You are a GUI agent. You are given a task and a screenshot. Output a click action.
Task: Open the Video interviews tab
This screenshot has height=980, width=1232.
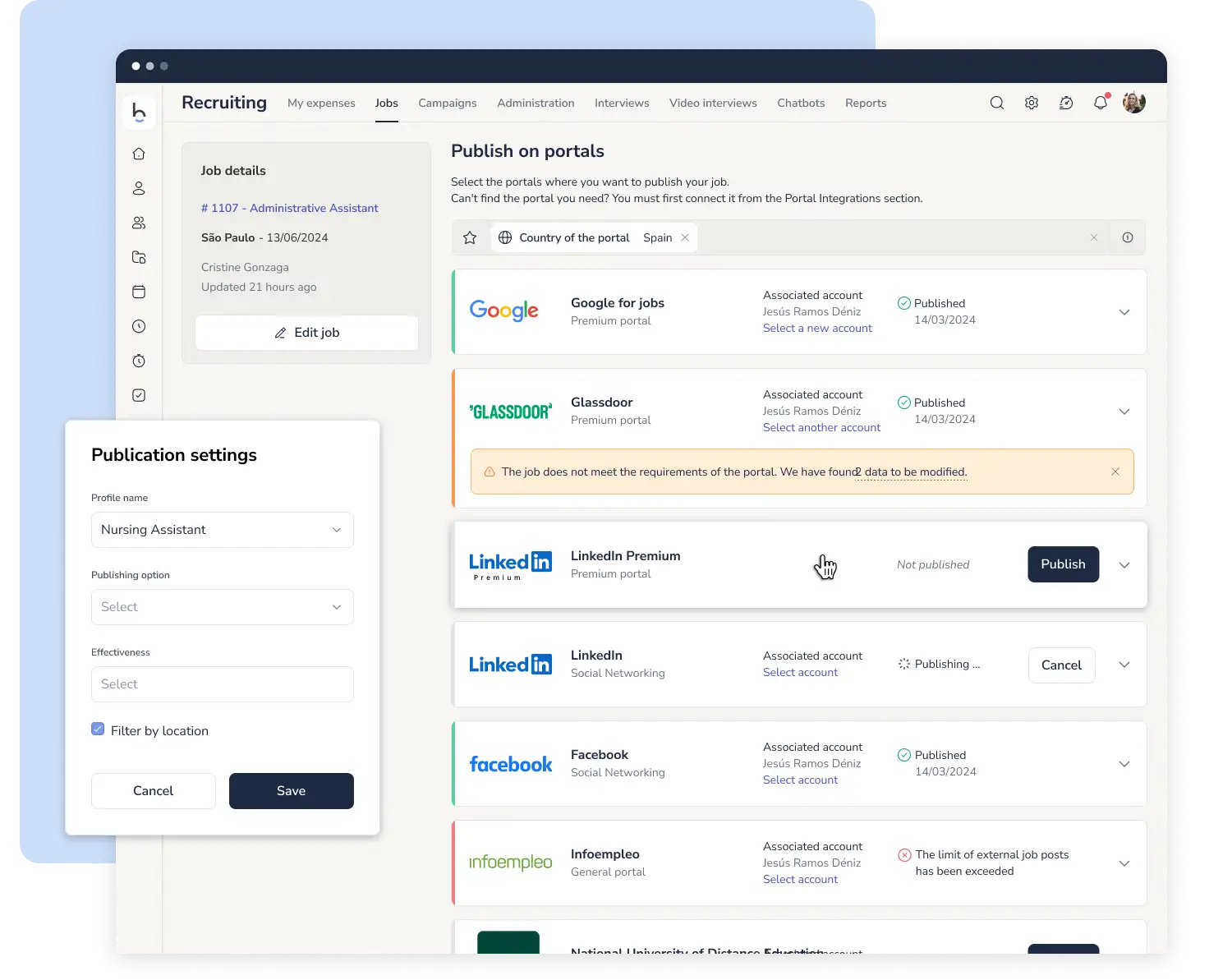[x=713, y=103]
